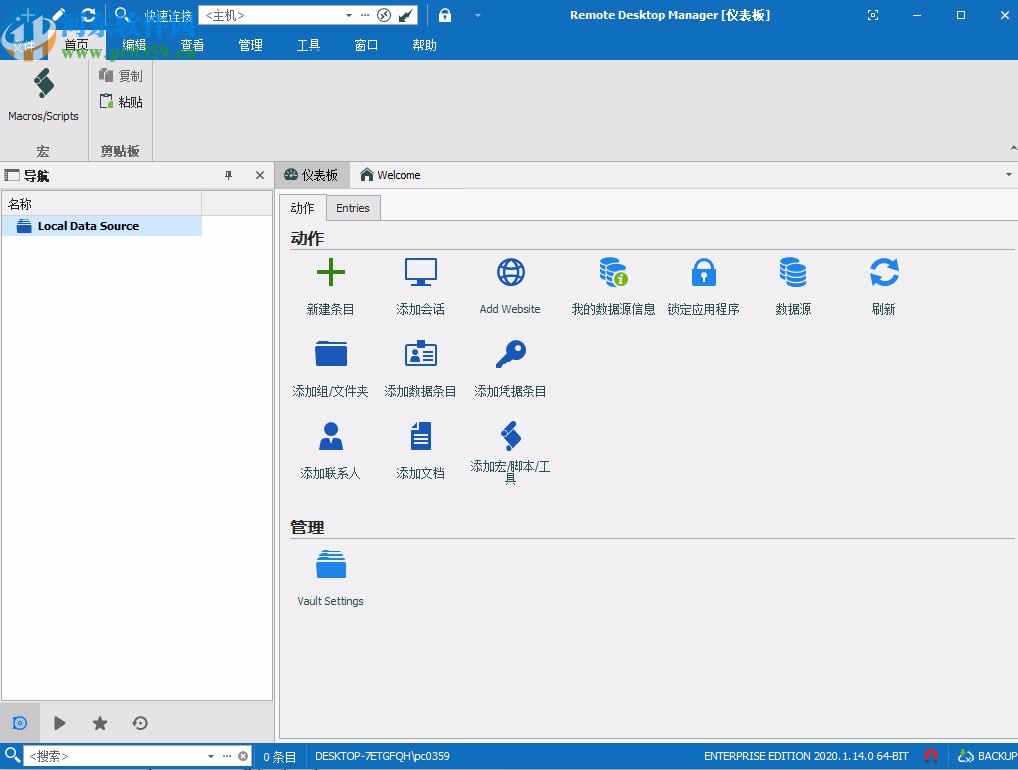Screen dimensions: 1018x770
Task: Select the 添加会话 (add session) icon
Action: tap(420, 271)
